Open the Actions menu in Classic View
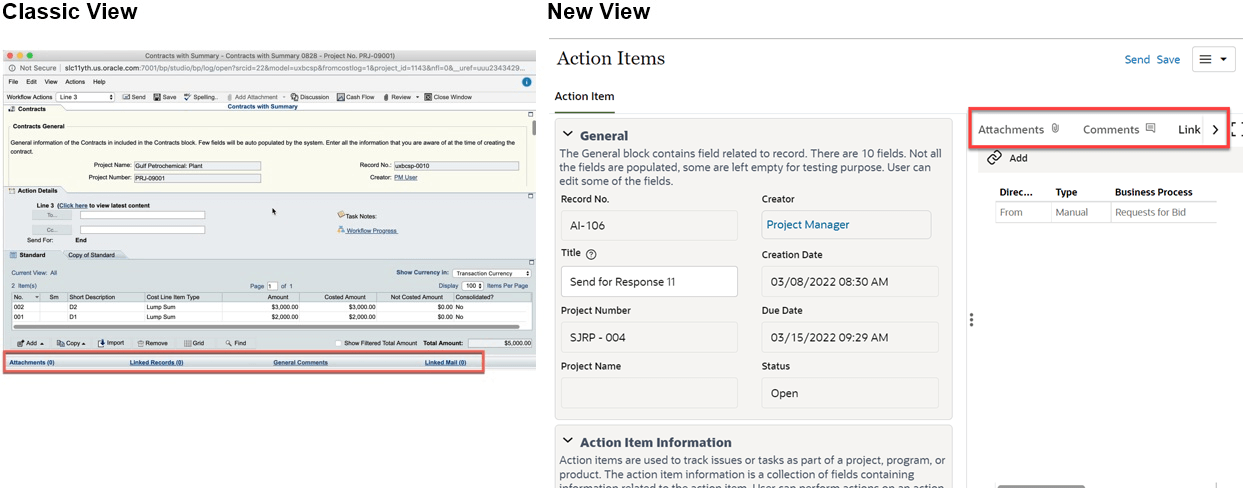The height and width of the screenshot is (488, 1243). (75, 82)
